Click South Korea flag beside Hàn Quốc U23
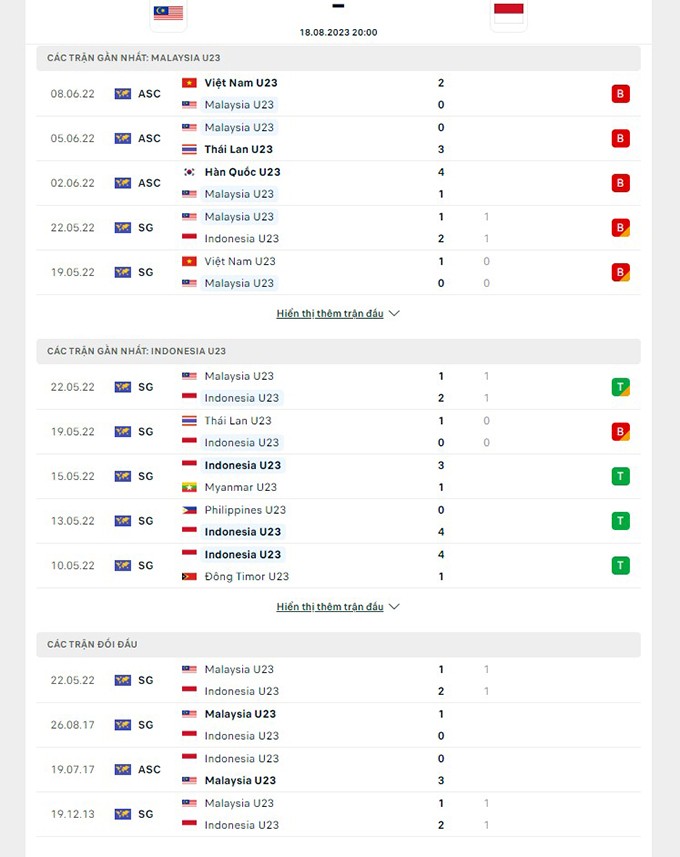 [189, 172]
